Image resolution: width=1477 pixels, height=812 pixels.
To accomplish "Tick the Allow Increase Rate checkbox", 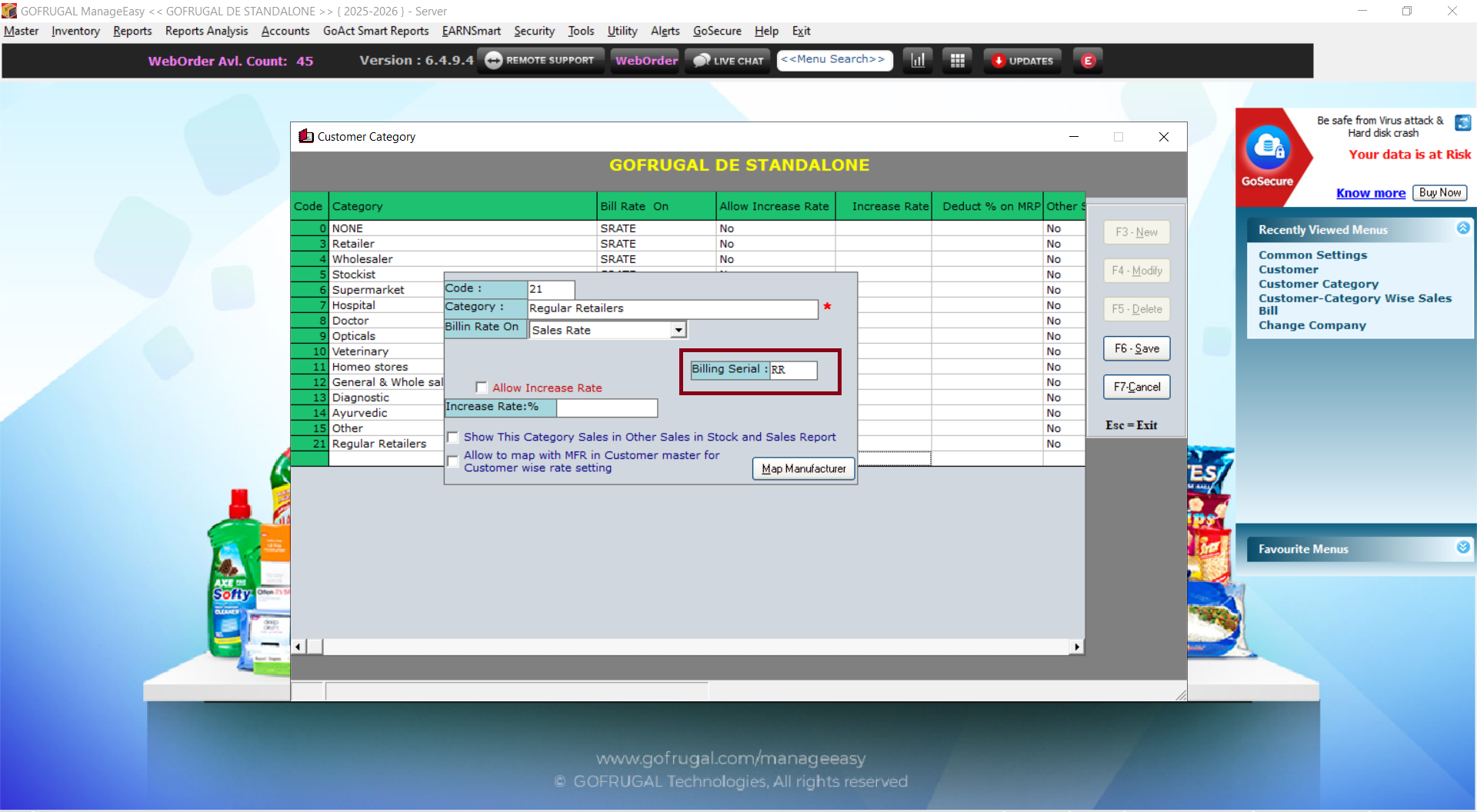I will (482, 388).
